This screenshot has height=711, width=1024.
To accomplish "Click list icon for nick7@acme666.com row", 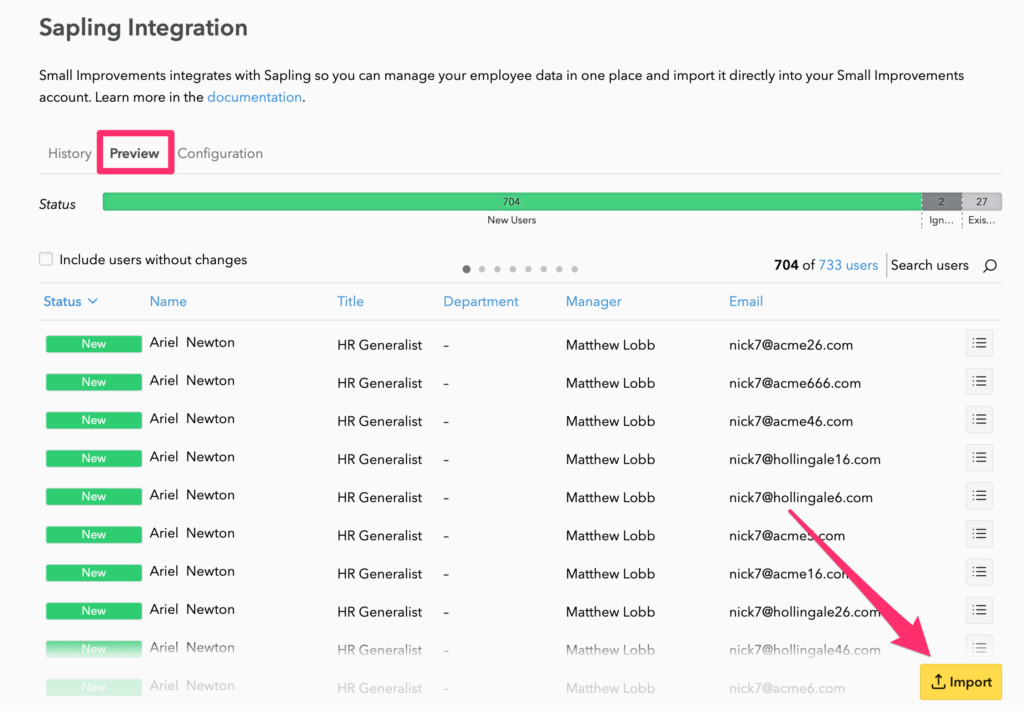I will tap(979, 382).
